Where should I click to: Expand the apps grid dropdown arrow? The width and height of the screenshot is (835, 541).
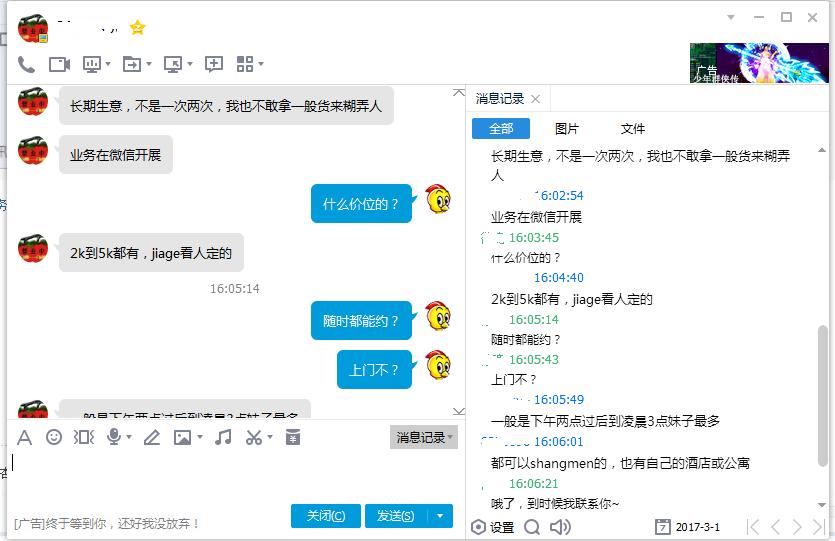click(261, 64)
